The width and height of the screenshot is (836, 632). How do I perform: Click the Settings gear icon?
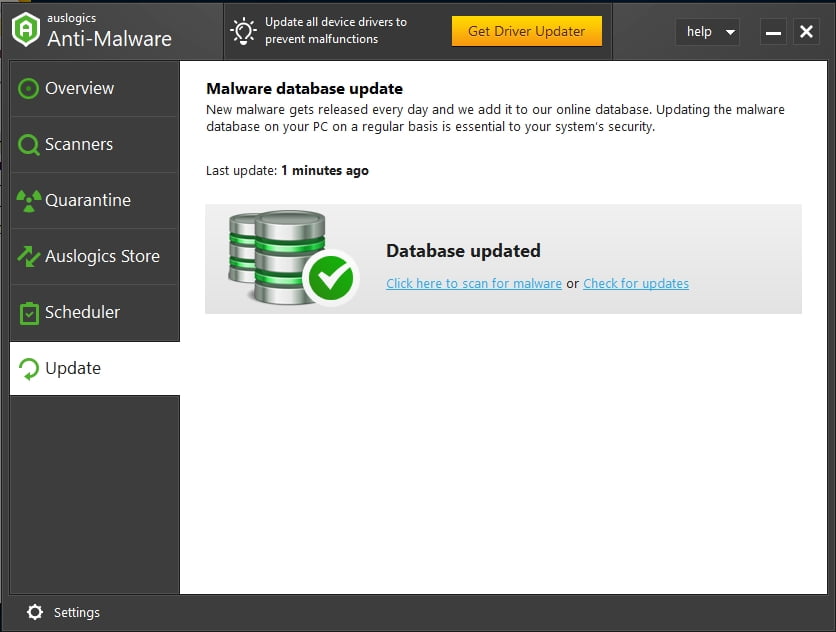[x=35, y=612]
